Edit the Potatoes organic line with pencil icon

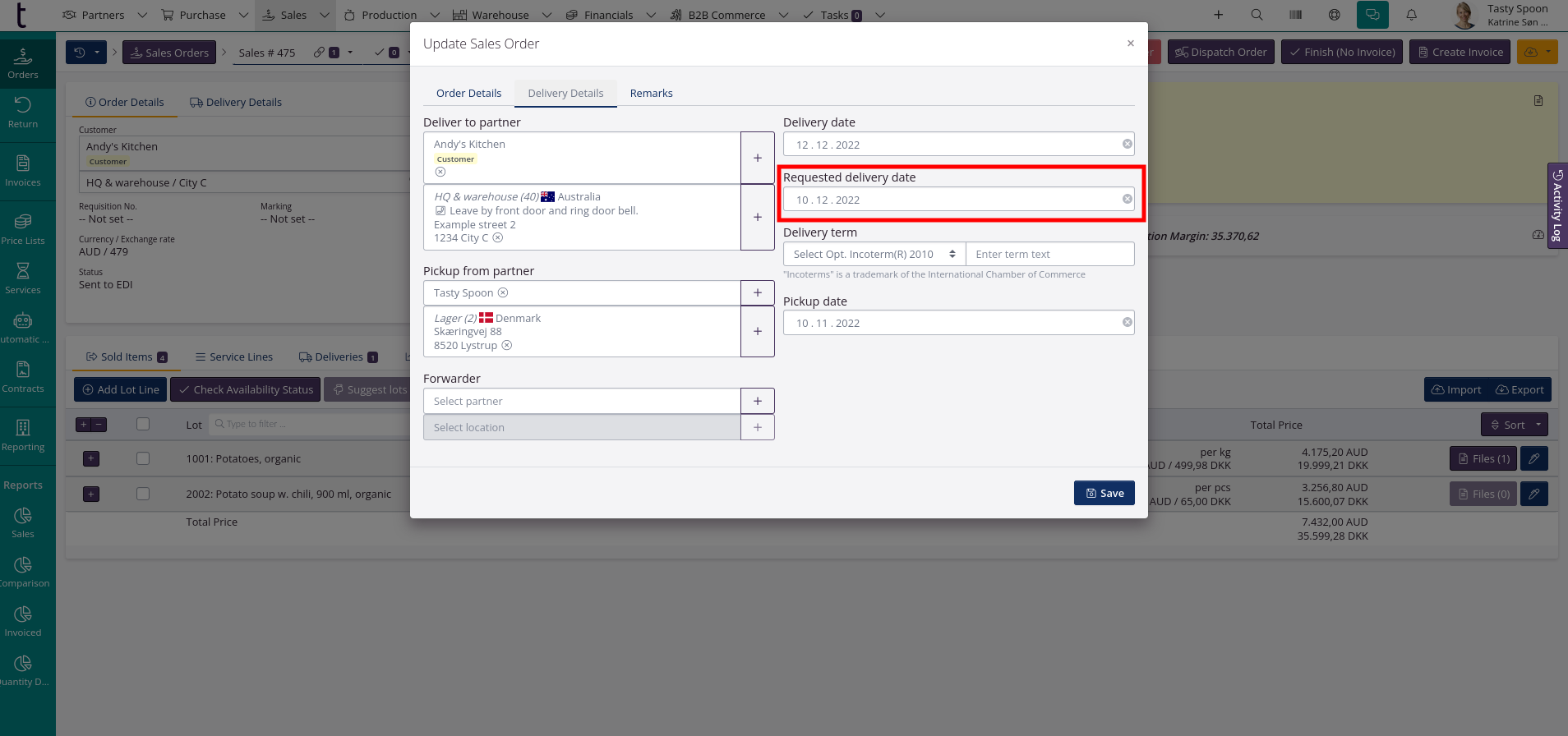tap(1533, 458)
